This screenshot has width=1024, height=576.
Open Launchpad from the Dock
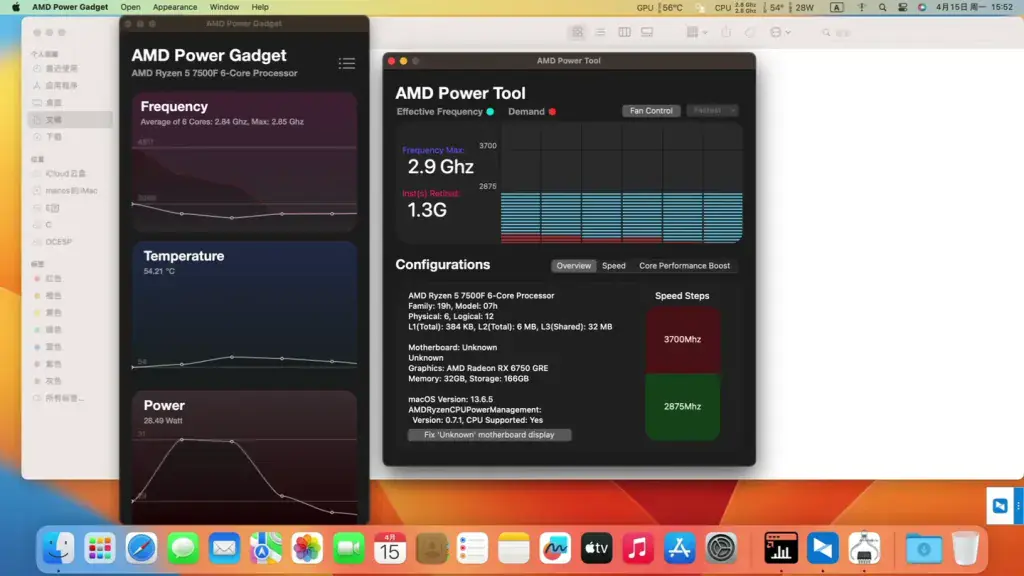click(100, 548)
